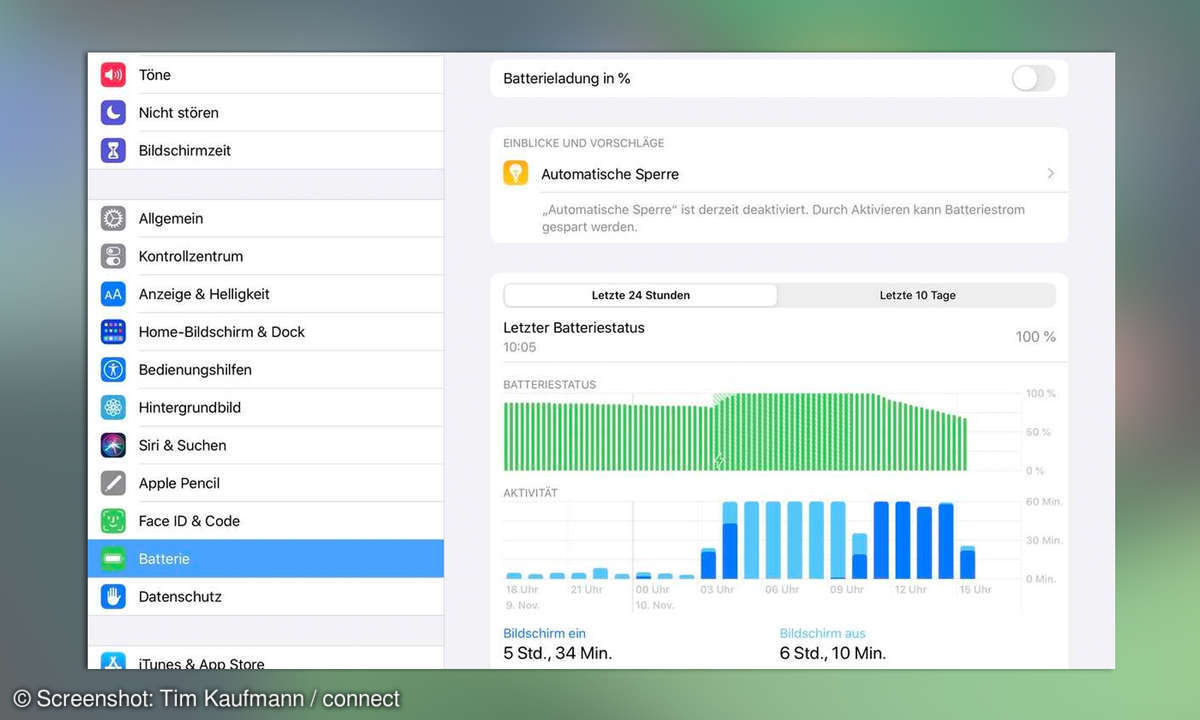
Task: Open the Automatische Sperre suggestion
Action: point(779,174)
